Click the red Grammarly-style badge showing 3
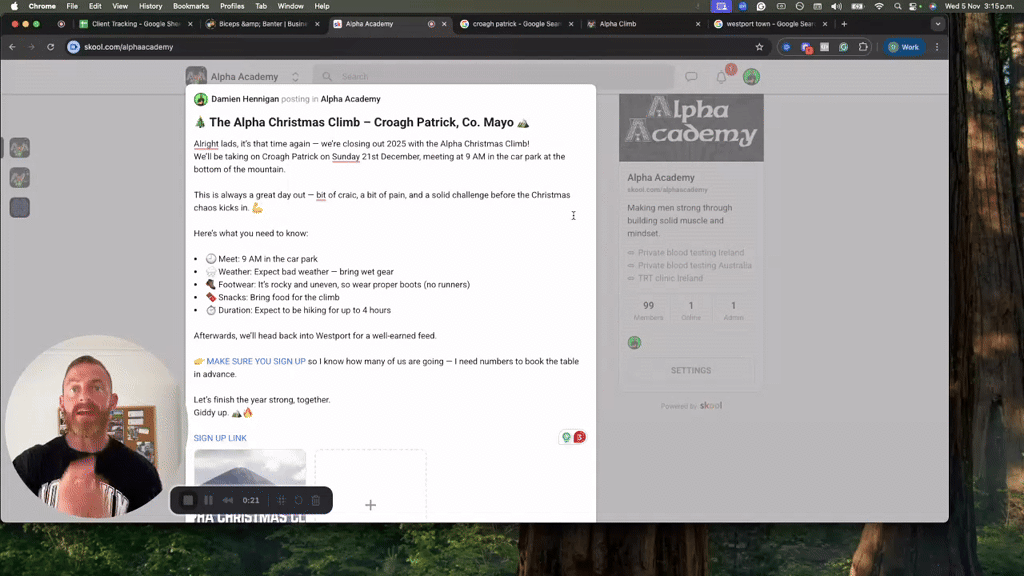This screenshot has height=576, width=1024. pos(579,437)
